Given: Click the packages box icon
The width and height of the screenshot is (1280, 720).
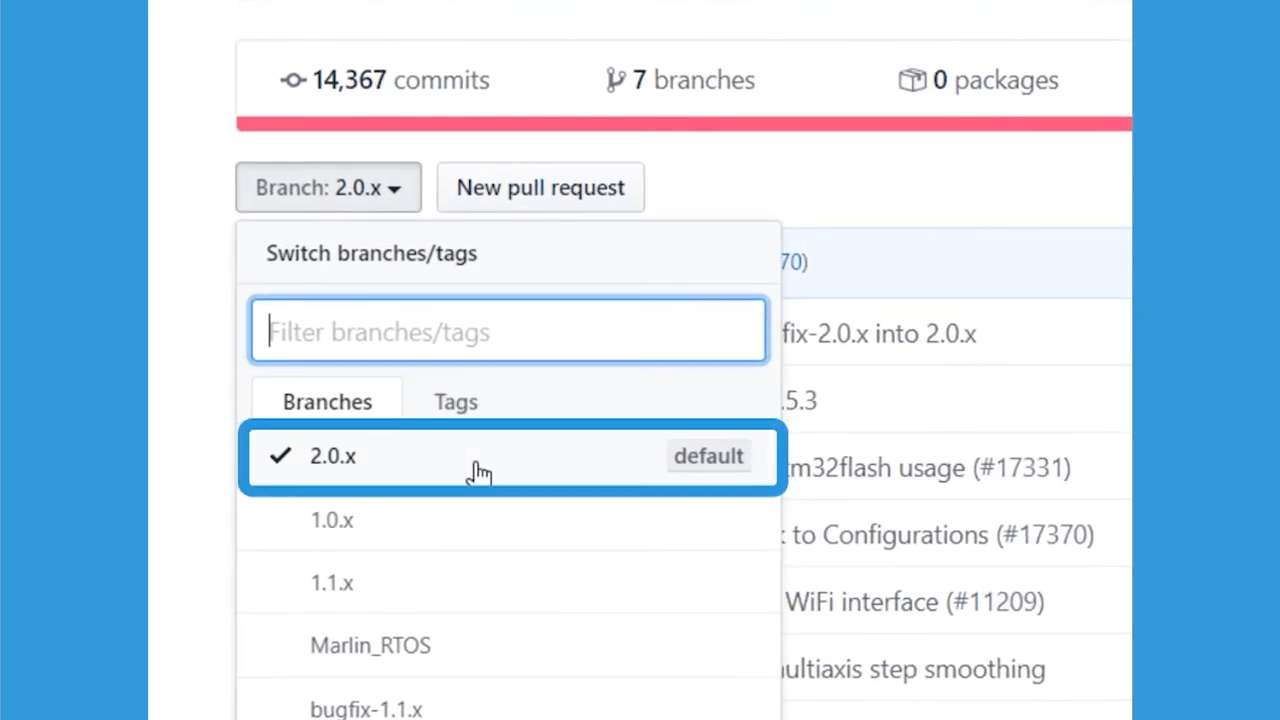Looking at the screenshot, I should tap(912, 80).
